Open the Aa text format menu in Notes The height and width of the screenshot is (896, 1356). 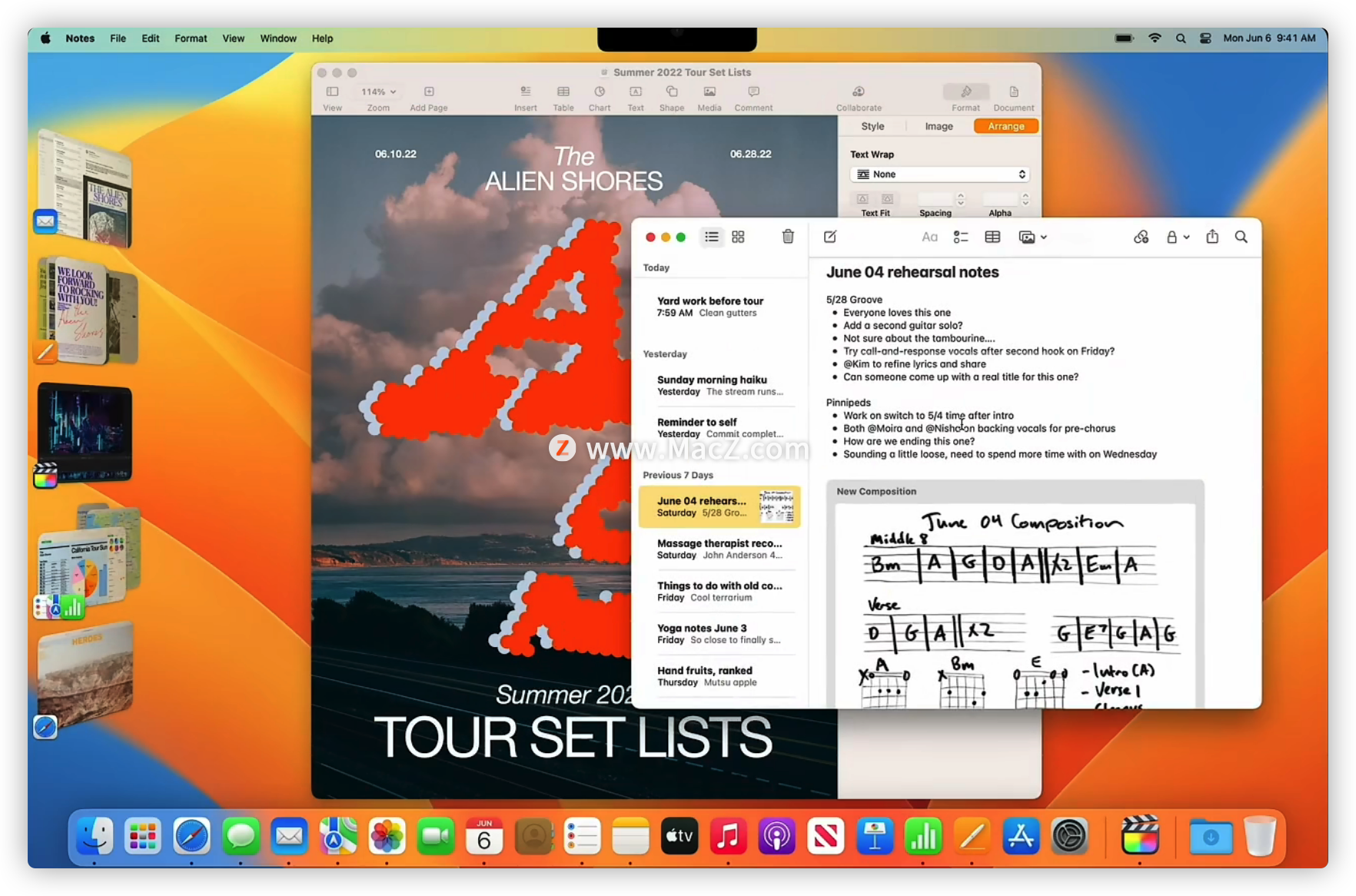click(x=929, y=237)
